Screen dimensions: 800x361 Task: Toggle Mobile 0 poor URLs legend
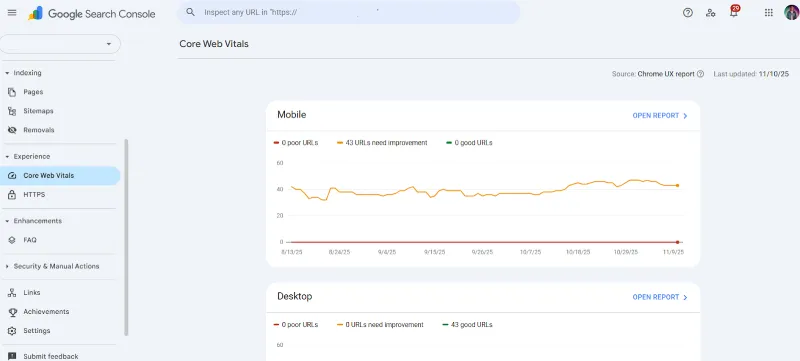[x=295, y=143]
